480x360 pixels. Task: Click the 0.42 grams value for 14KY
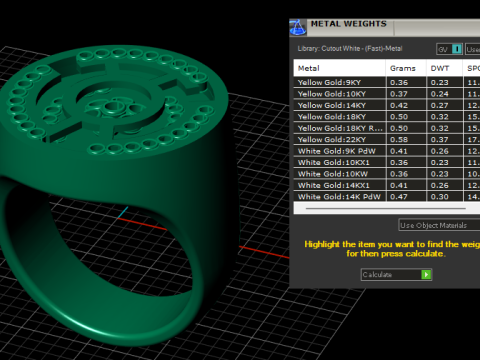tap(399, 105)
